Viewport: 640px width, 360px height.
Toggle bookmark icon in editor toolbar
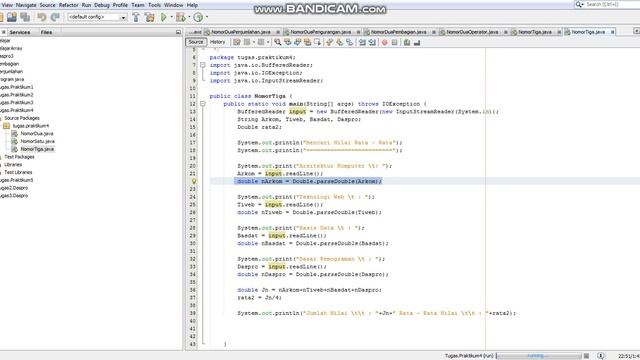point(349,42)
